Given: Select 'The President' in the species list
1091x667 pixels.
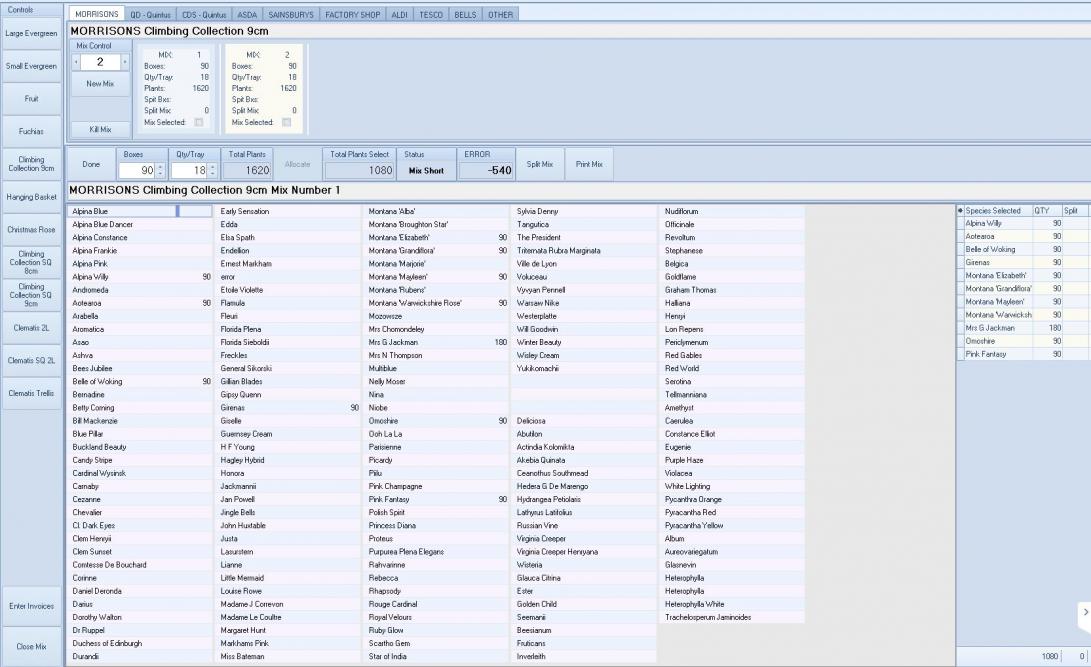Looking at the screenshot, I should coord(539,238).
